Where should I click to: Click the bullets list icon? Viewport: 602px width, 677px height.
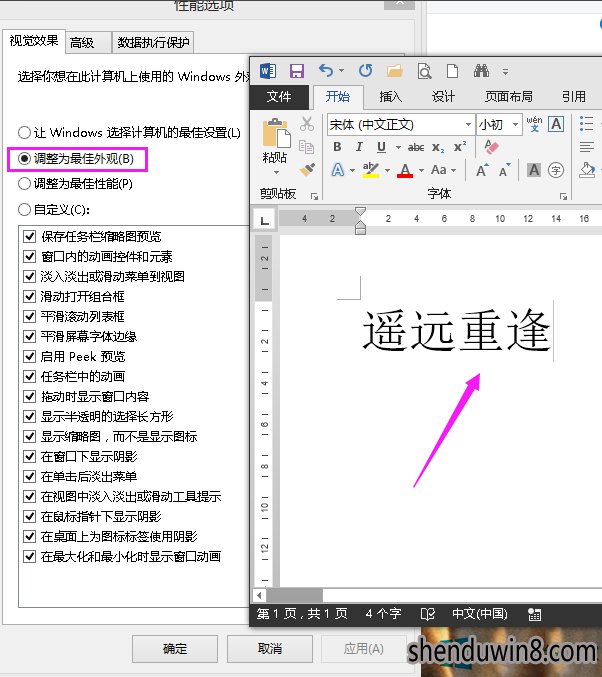pyautogui.click(x=586, y=124)
